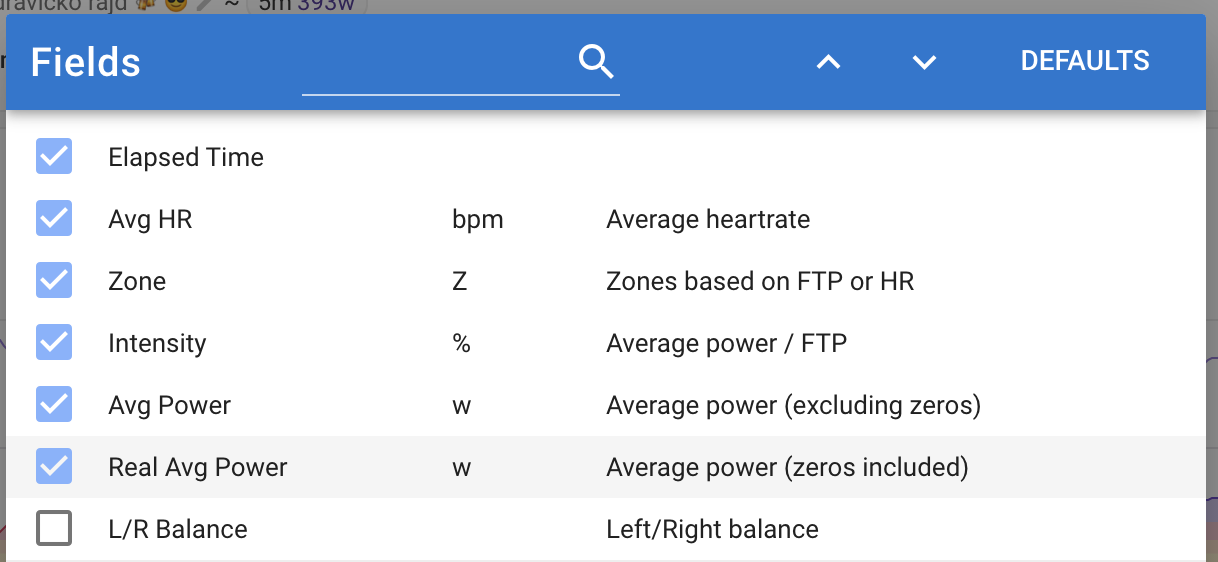Click the Avg Power field name
Image resolution: width=1218 pixels, height=562 pixels.
170,405
